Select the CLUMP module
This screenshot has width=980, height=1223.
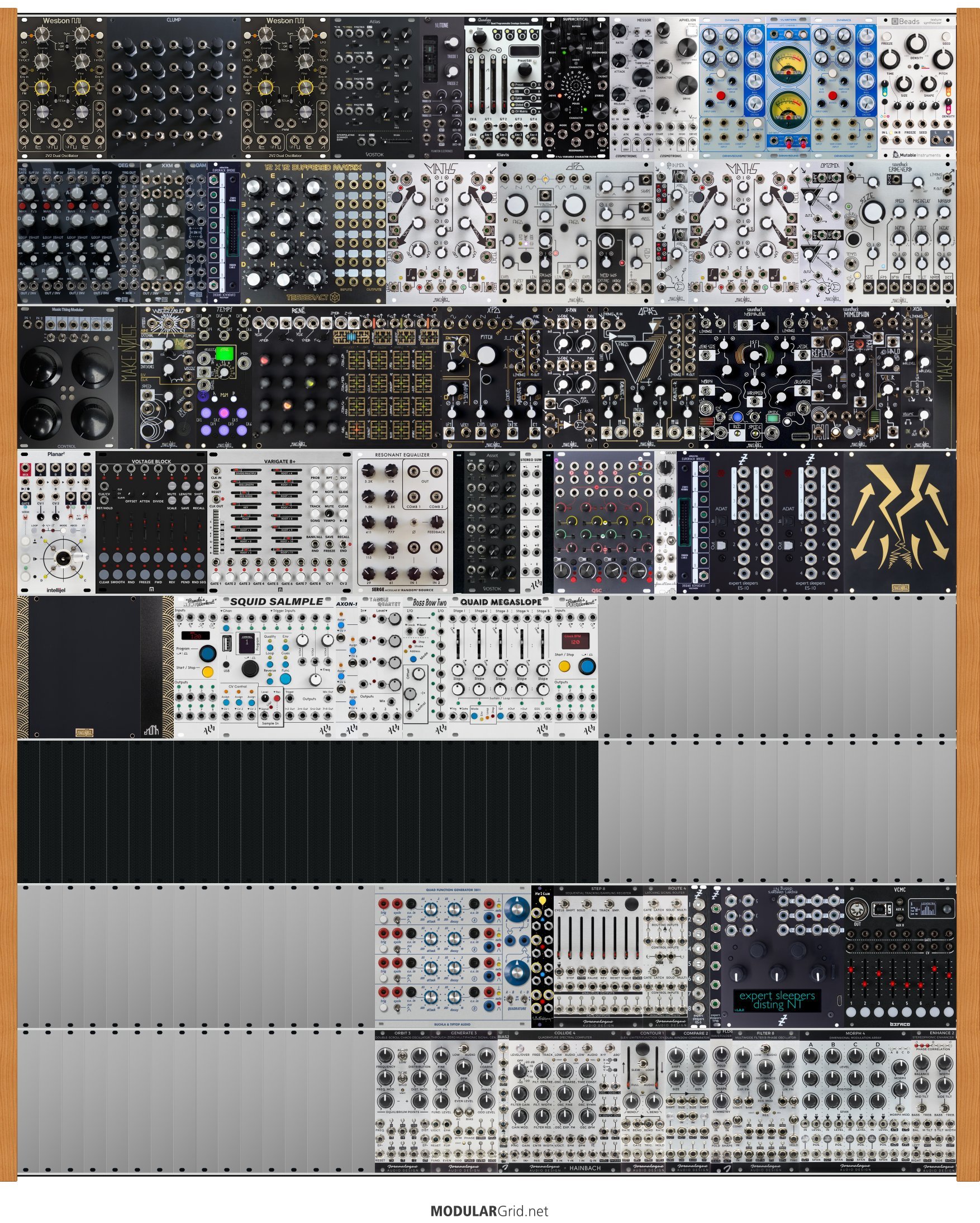click(174, 87)
